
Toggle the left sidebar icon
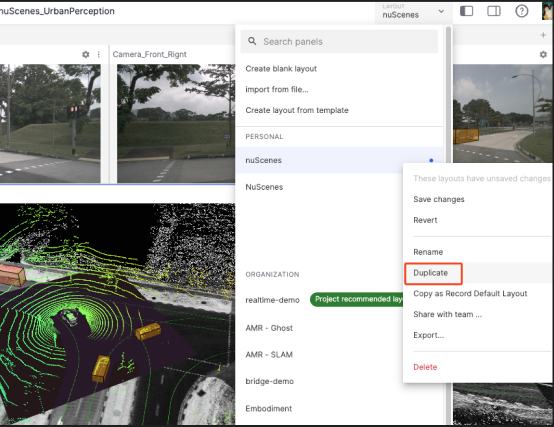pyautogui.click(x=466, y=11)
